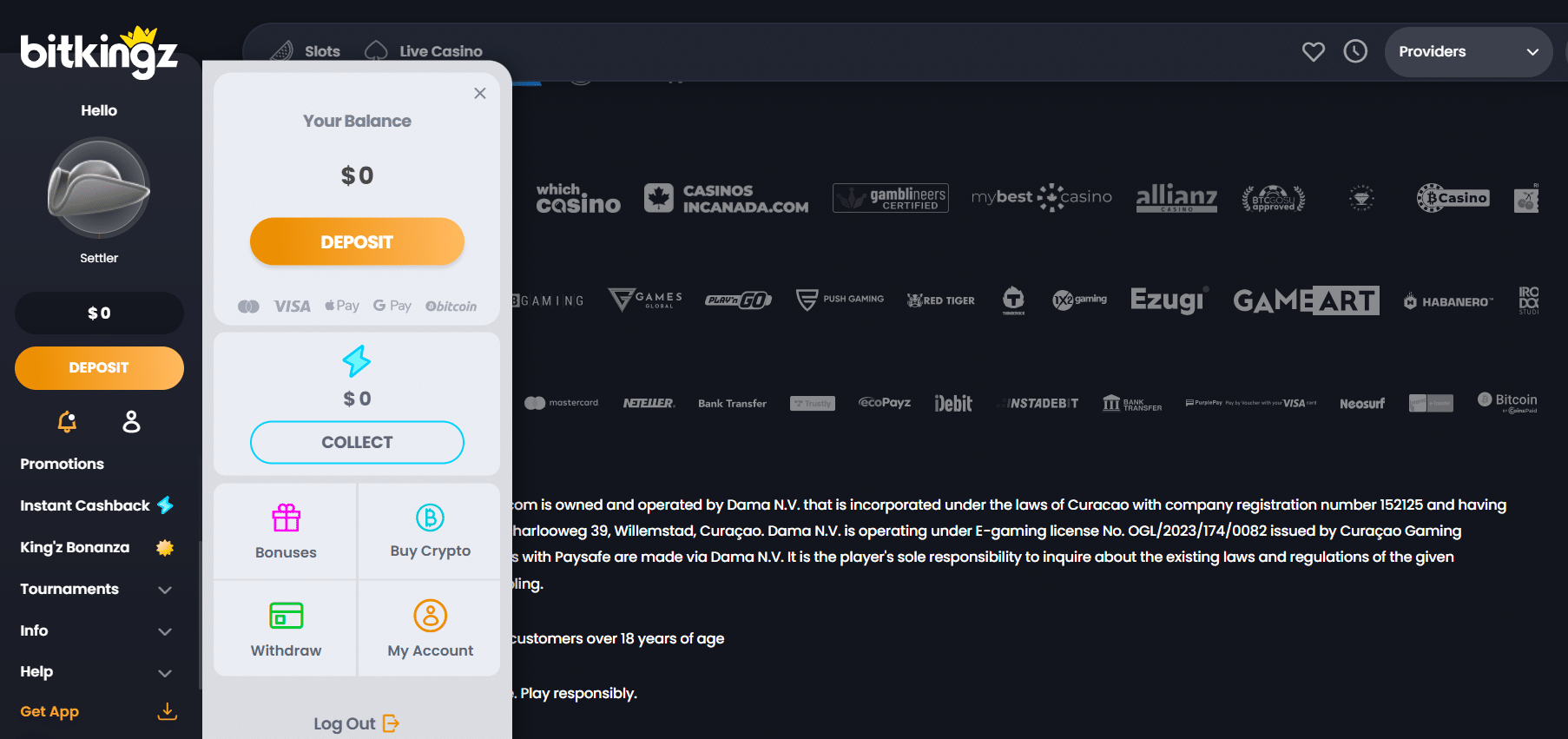
Task: Click the Collect cashback button
Action: [x=357, y=443]
